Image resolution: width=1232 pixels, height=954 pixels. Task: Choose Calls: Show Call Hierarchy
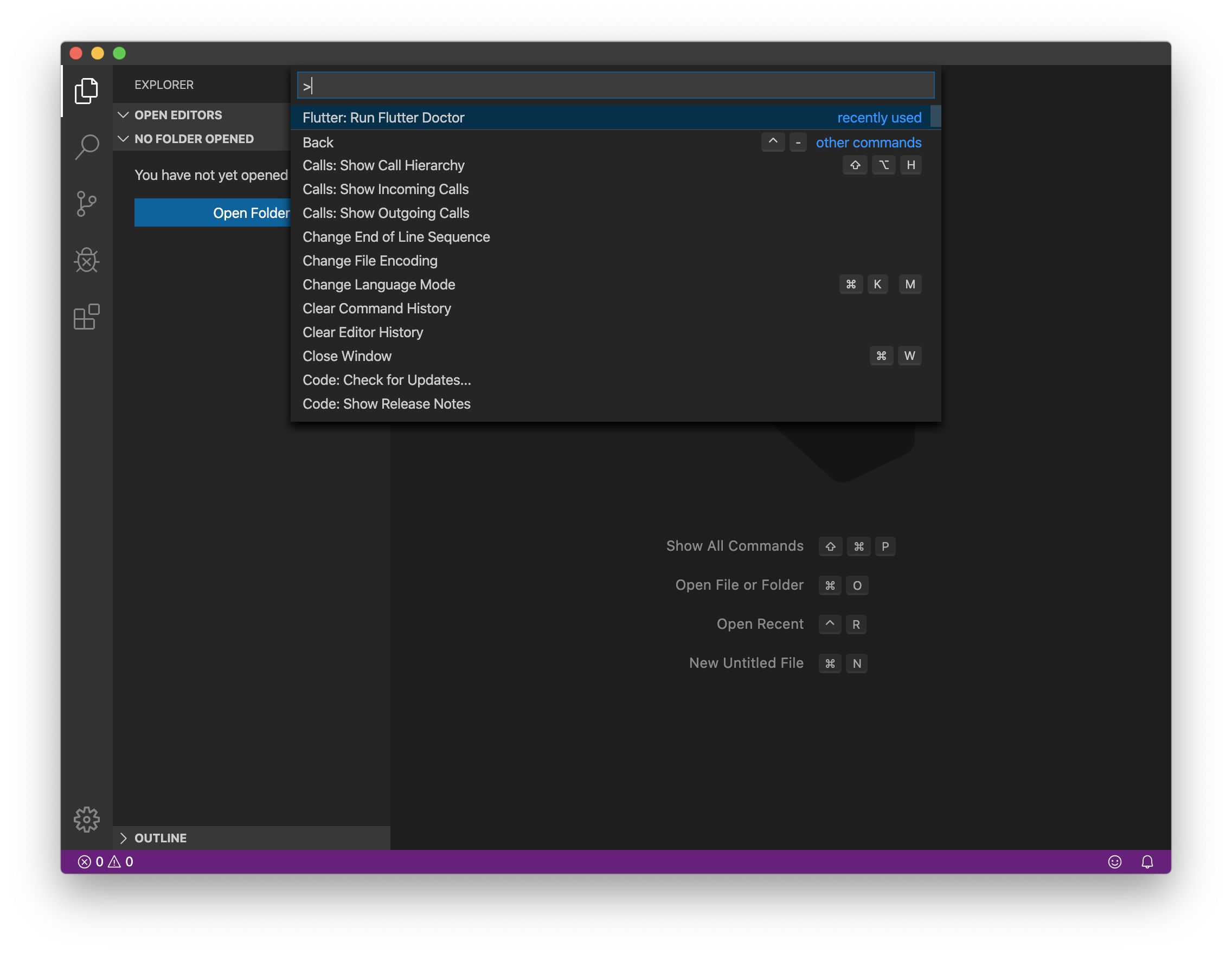coord(383,165)
